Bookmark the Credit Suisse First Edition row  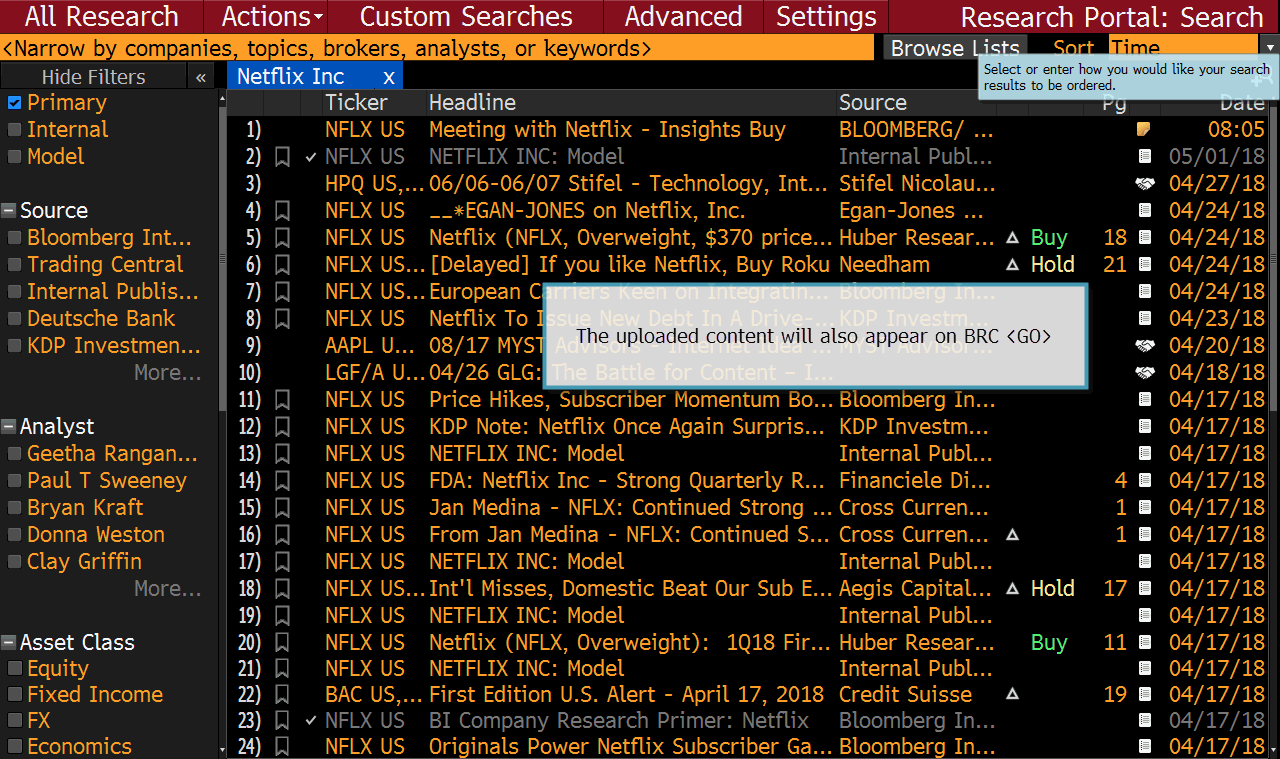click(x=282, y=695)
